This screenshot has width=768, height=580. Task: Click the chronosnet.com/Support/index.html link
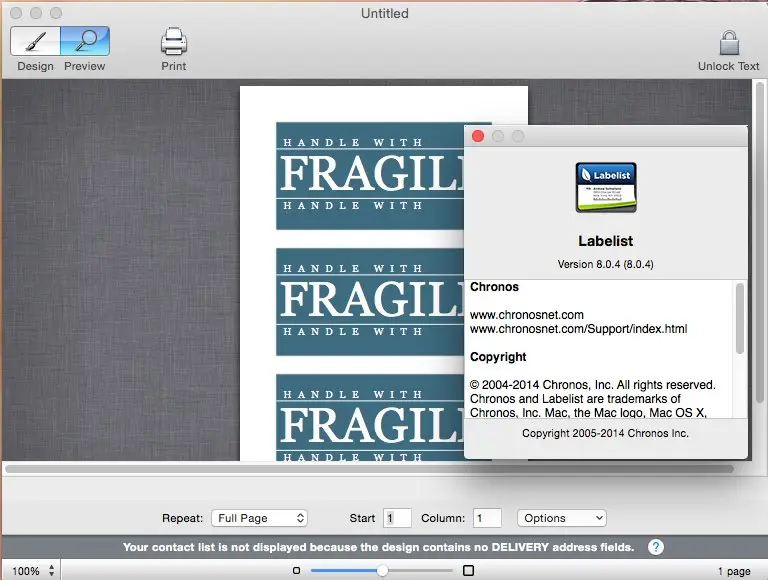[x=578, y=329]
